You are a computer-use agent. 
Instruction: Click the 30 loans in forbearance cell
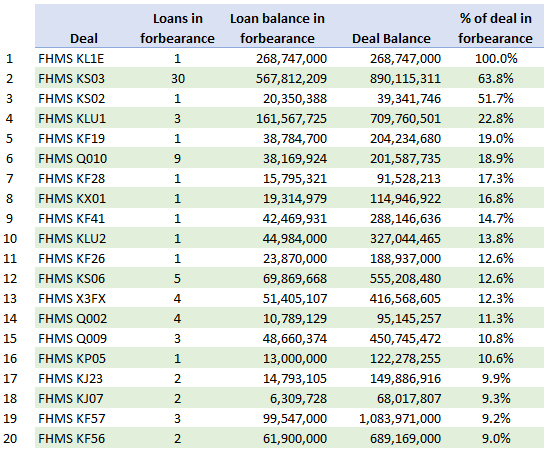[178, 78]
